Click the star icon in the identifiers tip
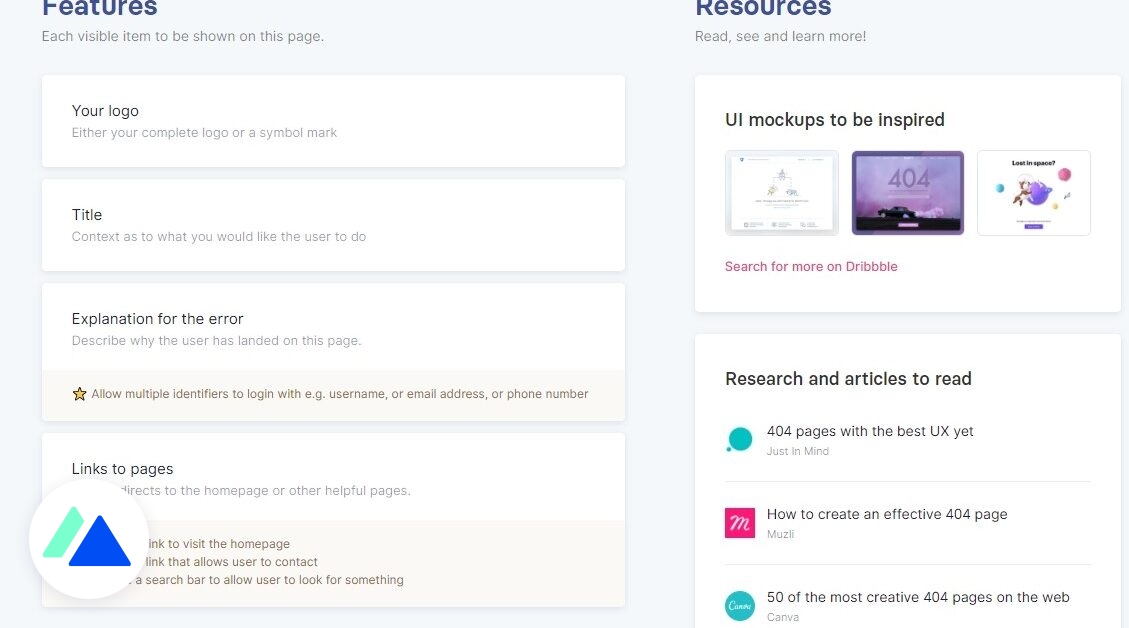This screenshot has height=628, width=1129. pos(79,393)
